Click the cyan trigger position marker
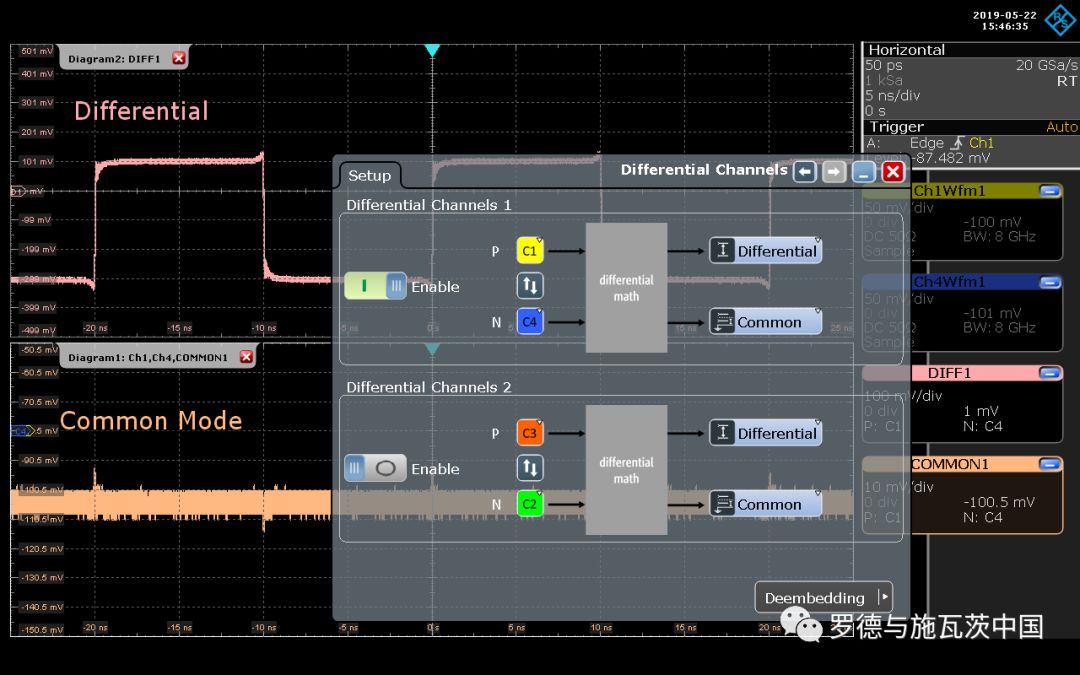 click(x=432, y=50)
